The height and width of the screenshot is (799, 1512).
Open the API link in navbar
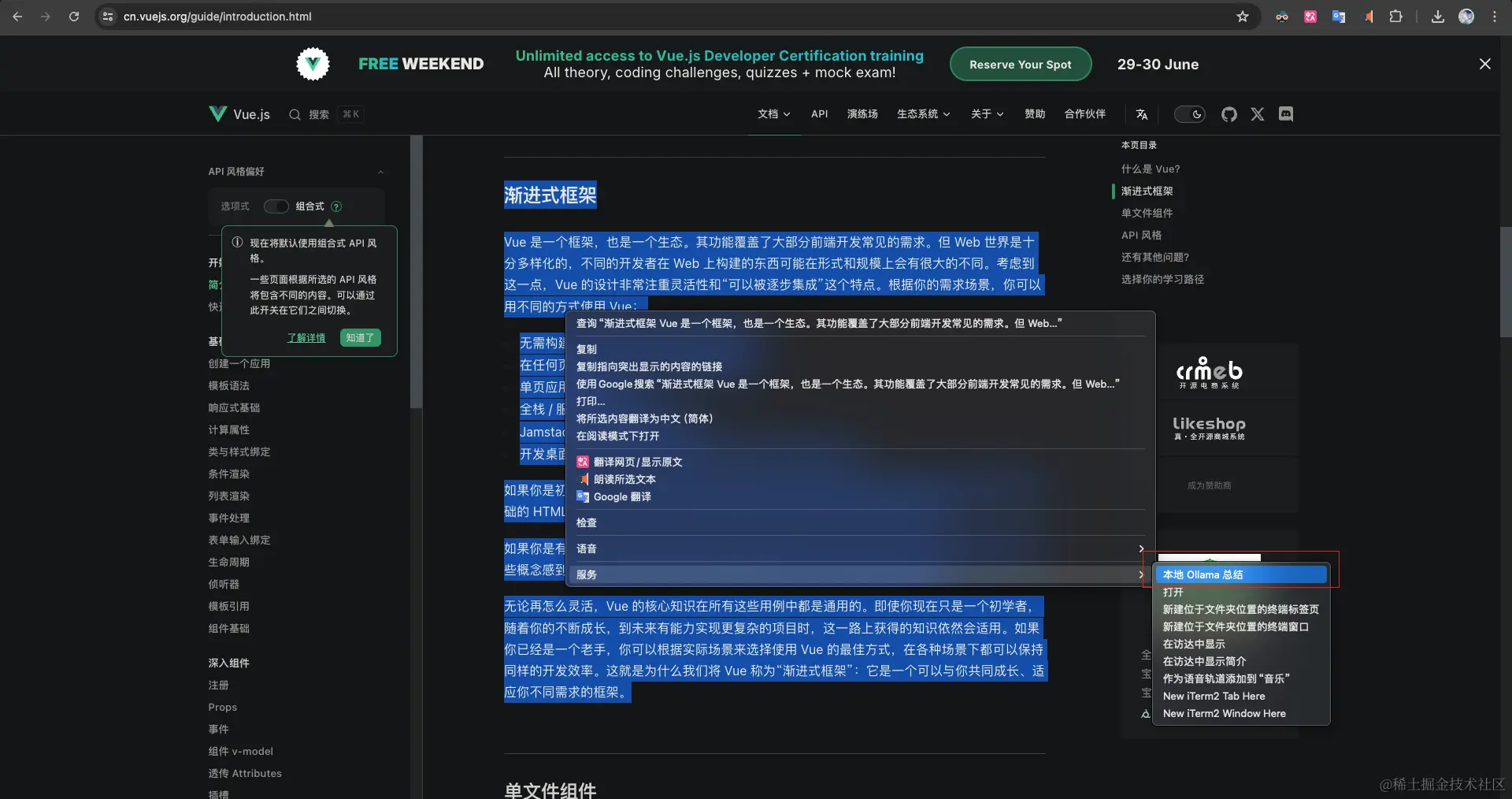coord(819,114)
